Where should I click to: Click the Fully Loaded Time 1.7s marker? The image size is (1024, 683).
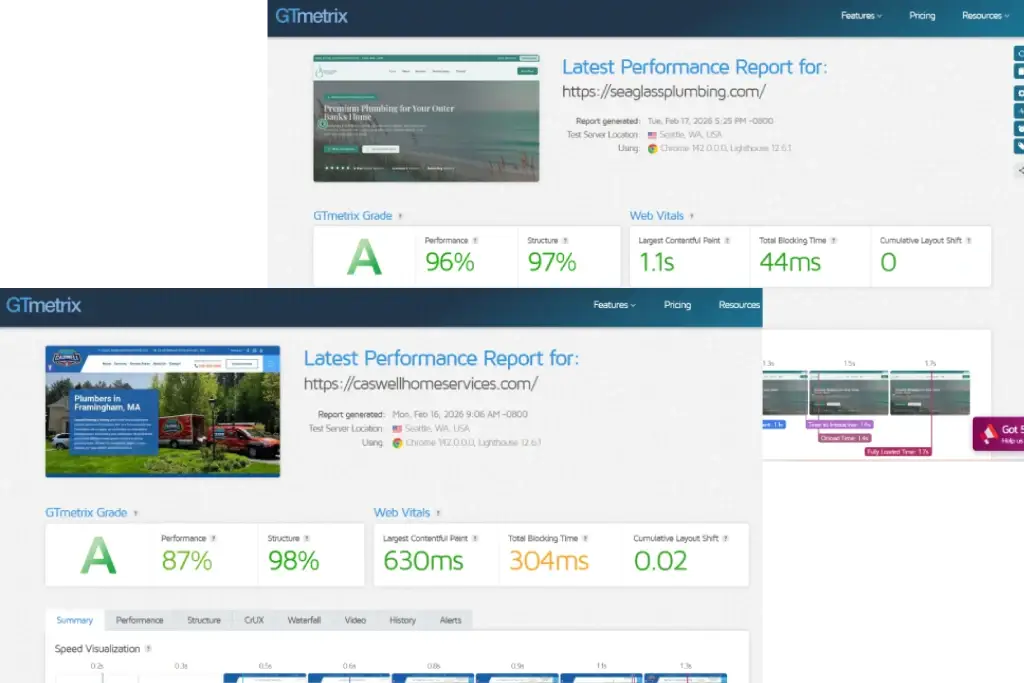[897, 452]
